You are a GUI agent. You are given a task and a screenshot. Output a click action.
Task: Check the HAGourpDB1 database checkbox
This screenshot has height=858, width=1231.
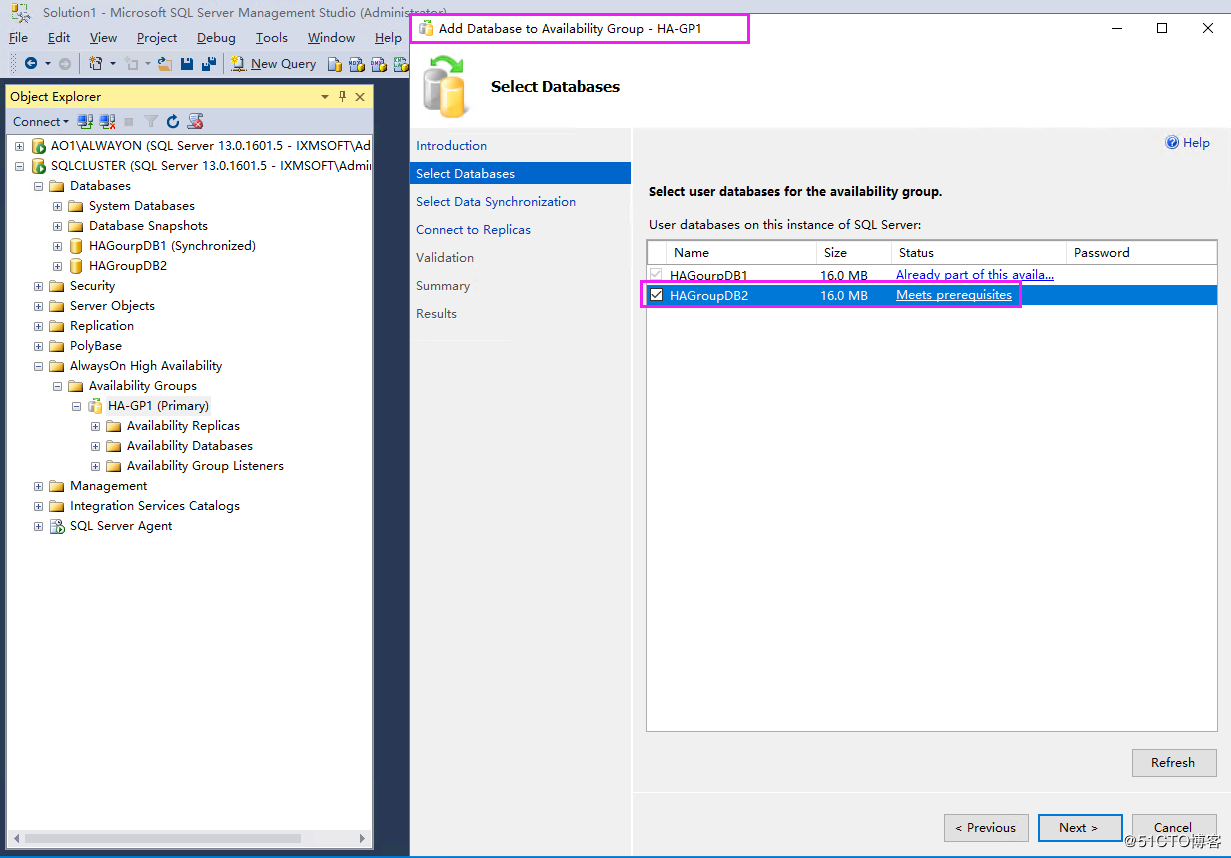pyautogui.click(x=656, y=274)
